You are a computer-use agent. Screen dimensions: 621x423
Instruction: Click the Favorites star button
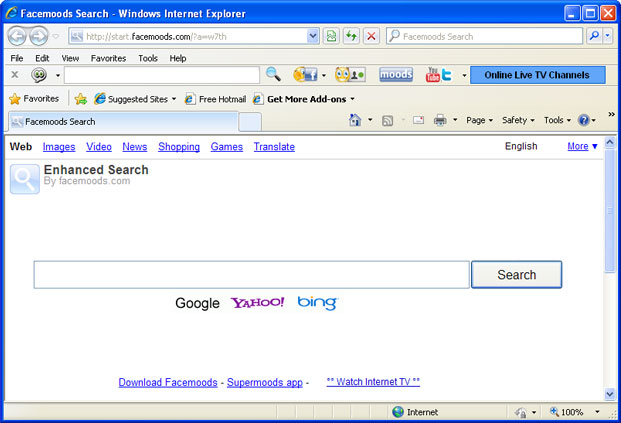point(34,99)
